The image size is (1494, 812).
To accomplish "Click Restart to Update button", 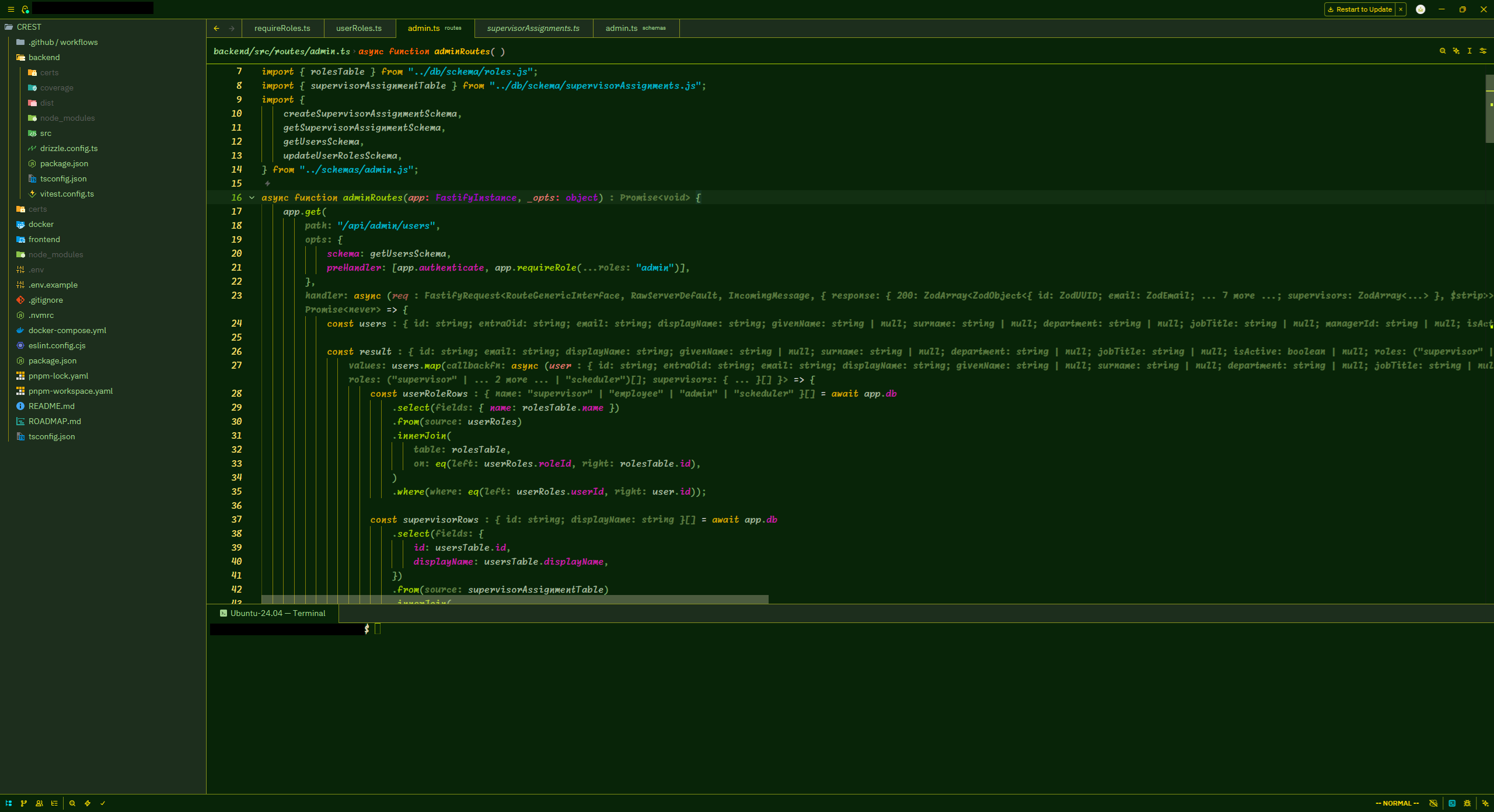I will point(1360,9).
